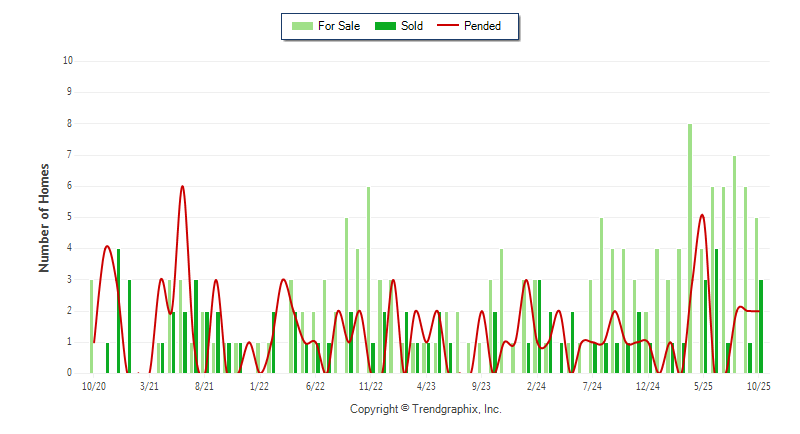Toggle the Pended series legend label
800x434 pixels.
click(x=483, y=26)
